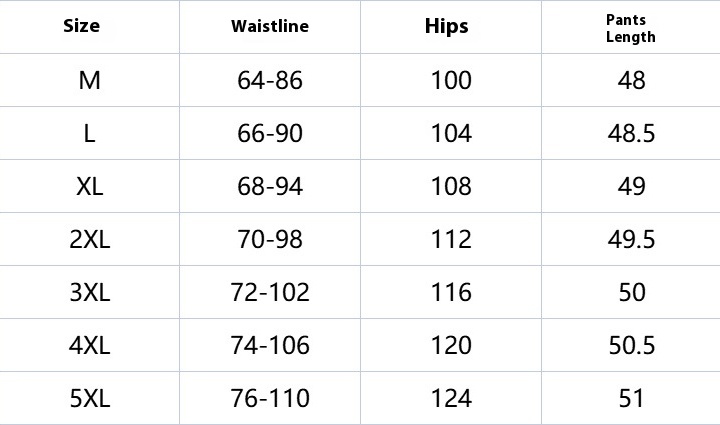Select the 5XL size cell
The width and height of the screenshot is (720, 425).
[x=89, y=398]
